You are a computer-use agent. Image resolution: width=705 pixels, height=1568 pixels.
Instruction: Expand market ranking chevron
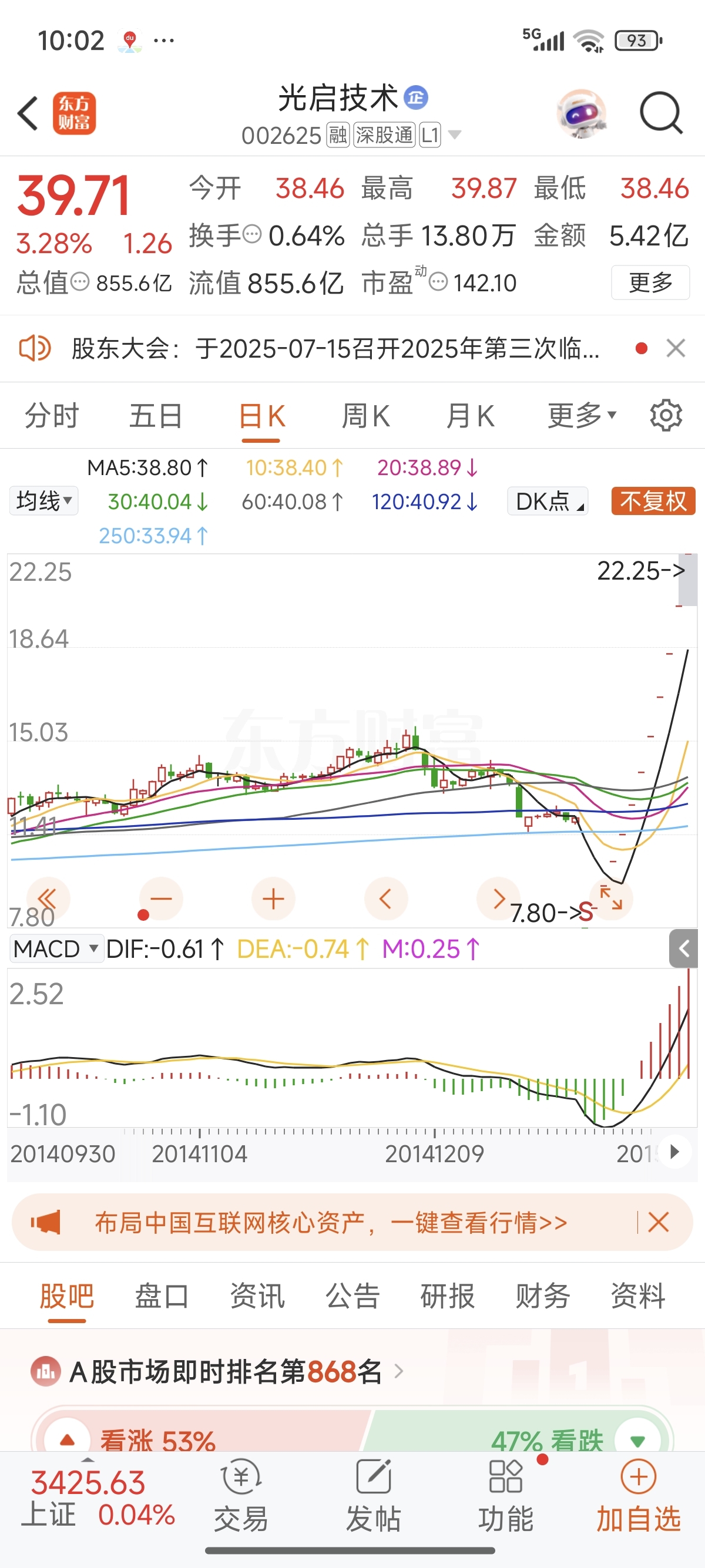[399, 1371]
